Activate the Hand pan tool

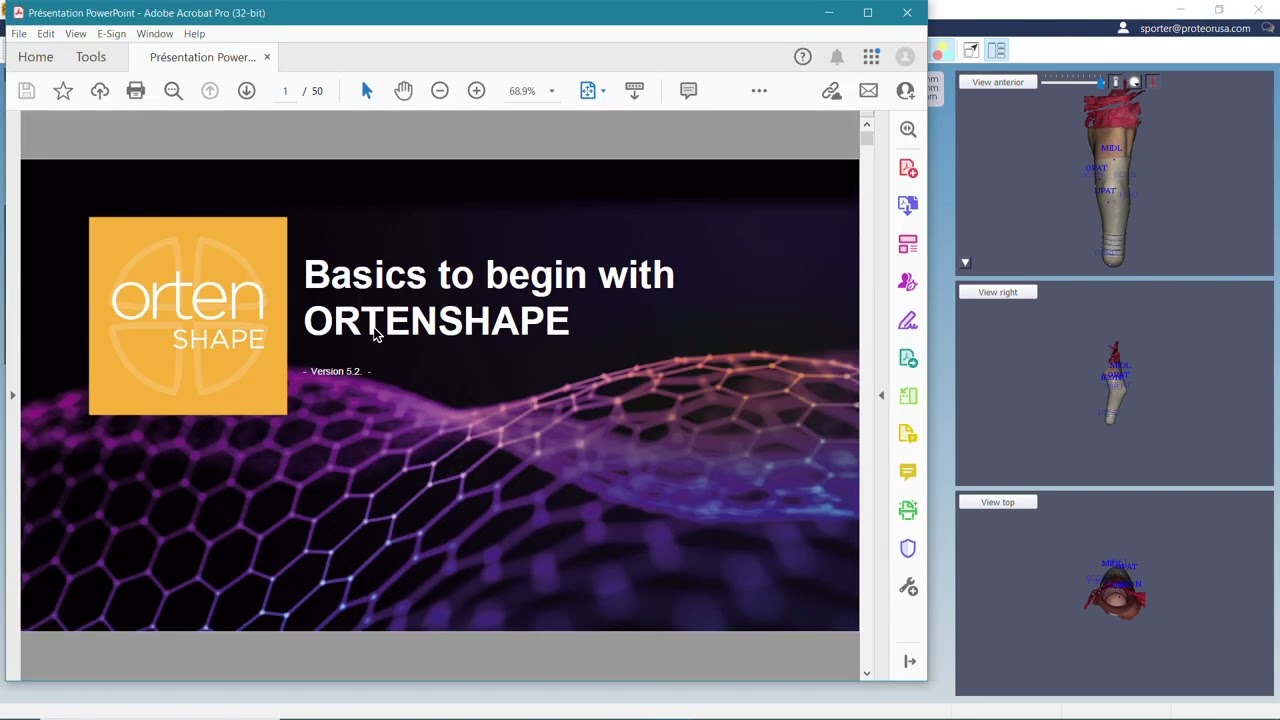pos(403,91)
